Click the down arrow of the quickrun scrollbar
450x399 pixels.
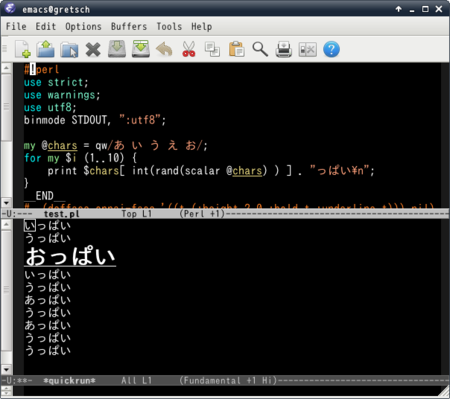click(x=6, y=369)
